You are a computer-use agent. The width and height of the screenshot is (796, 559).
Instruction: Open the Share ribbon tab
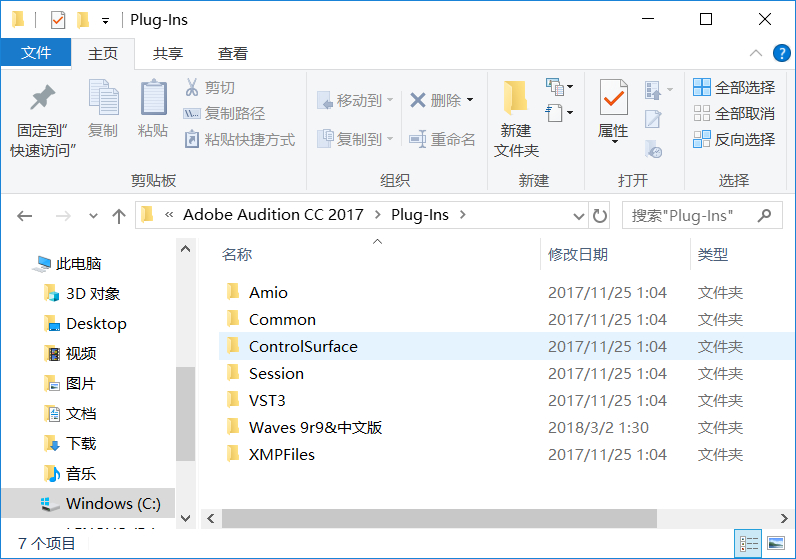coord(168,54)
